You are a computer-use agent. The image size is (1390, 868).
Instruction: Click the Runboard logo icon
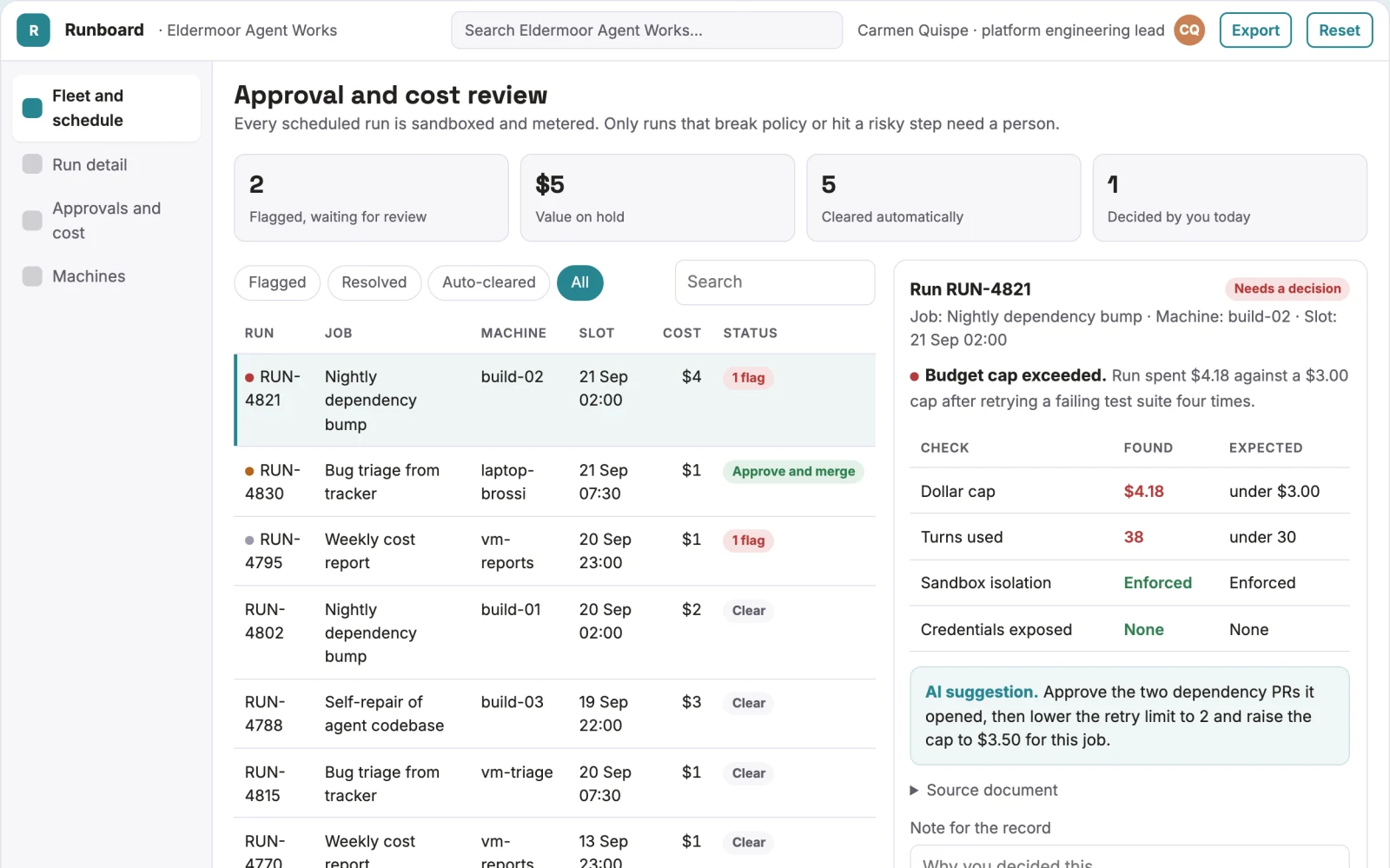(33, 30)
